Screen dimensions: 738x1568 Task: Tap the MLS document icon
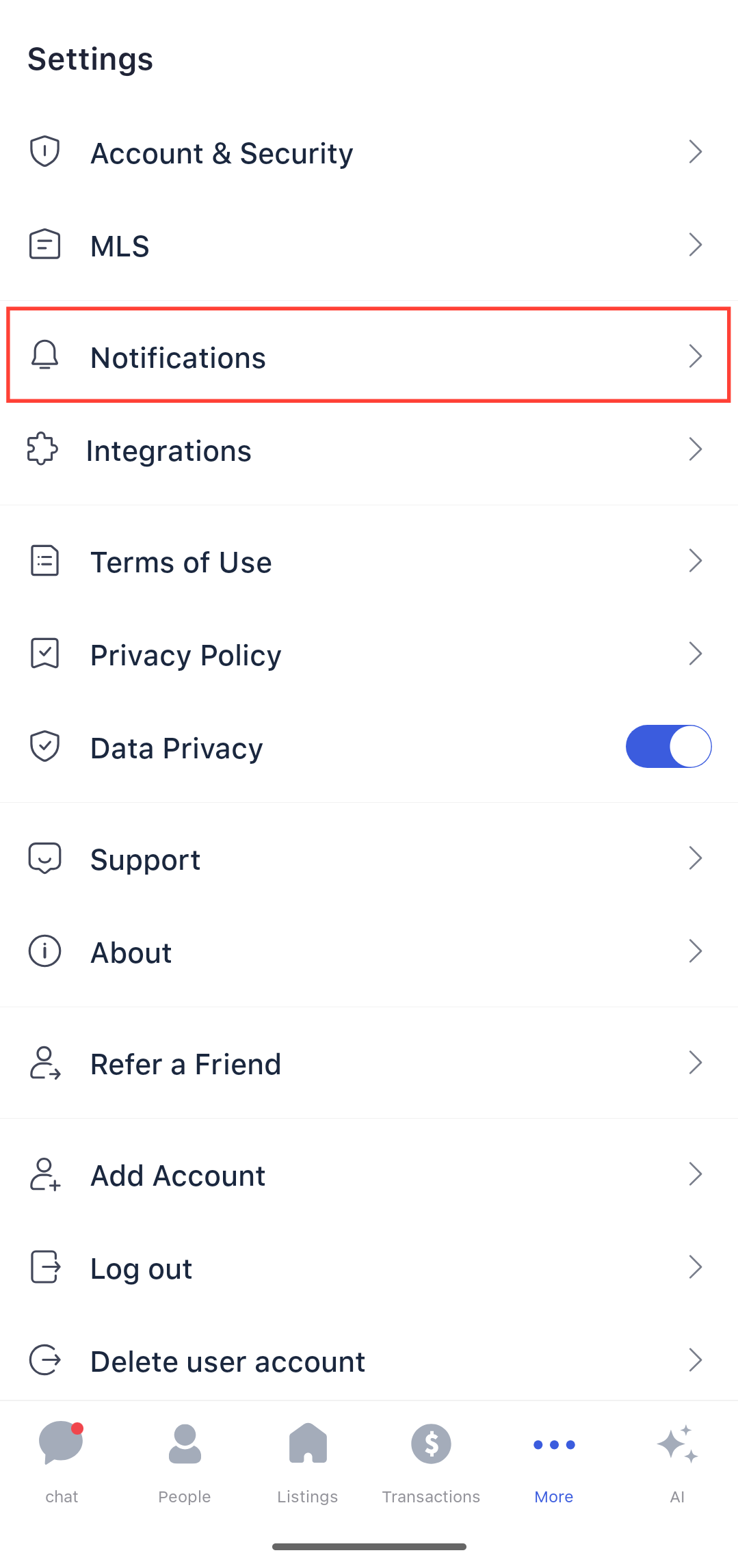(44, 244)
